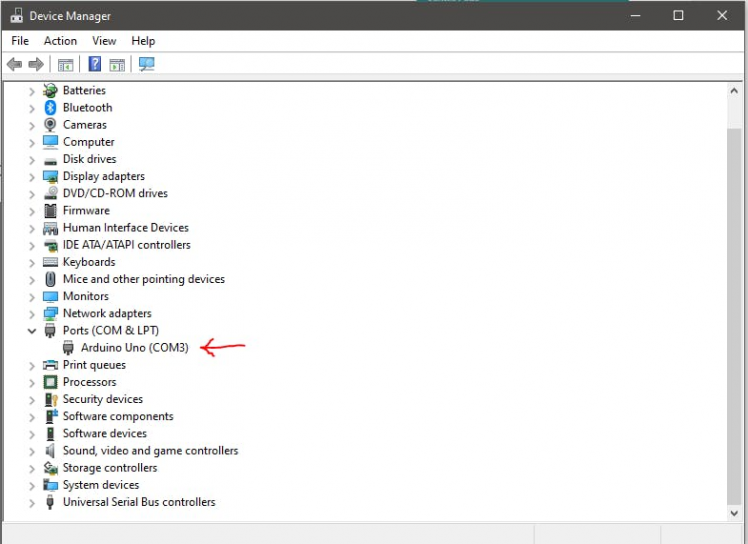Screen dimensions: 748x544
Task: Click the Network adapters icon
Action: (50, 313)
